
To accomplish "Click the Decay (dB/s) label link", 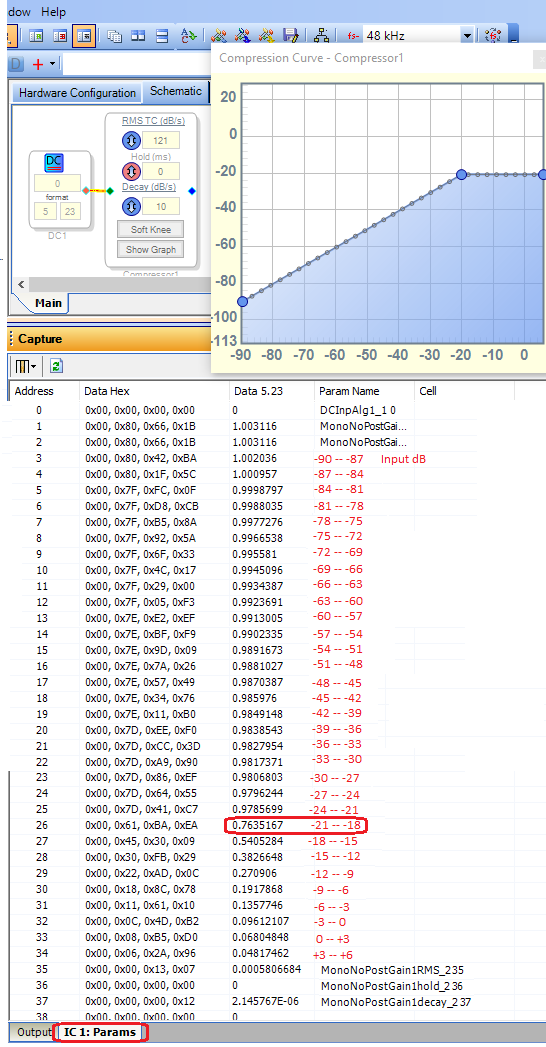I will coord(151,187).
